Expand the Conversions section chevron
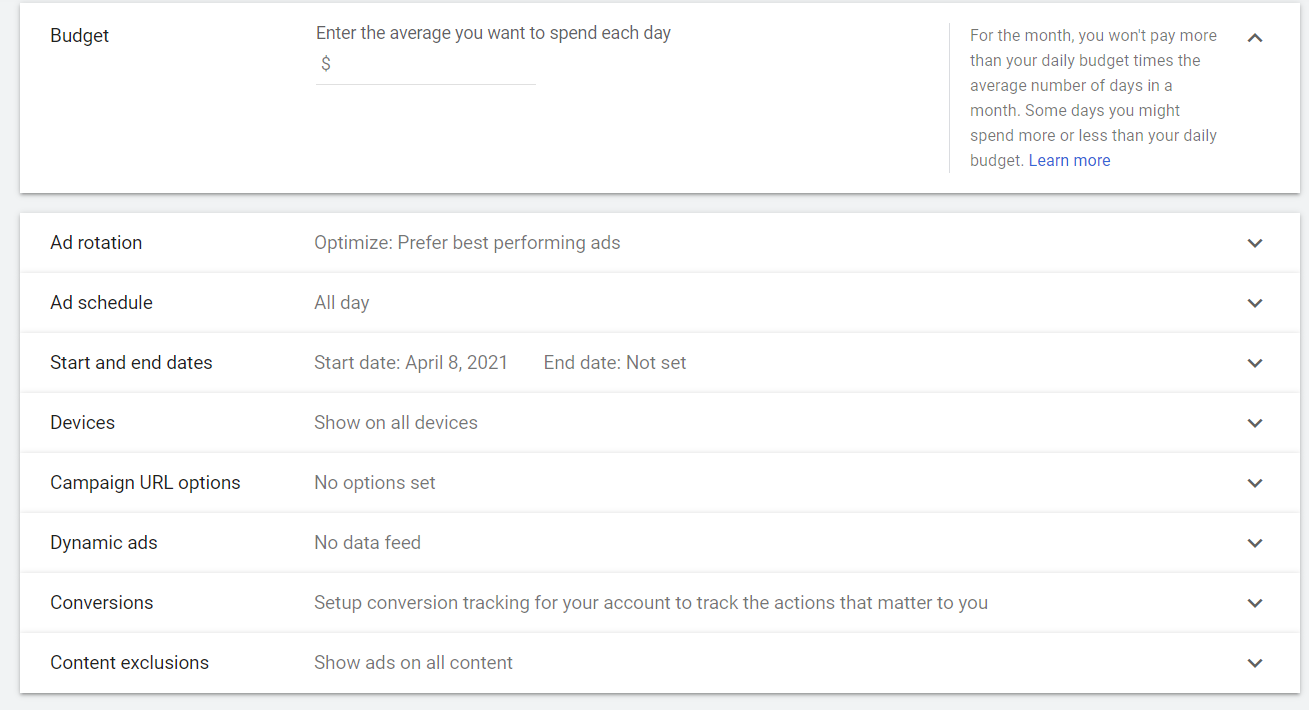Image resolution: width=1309 pixels, height=710 pixels. point(1255,603)
